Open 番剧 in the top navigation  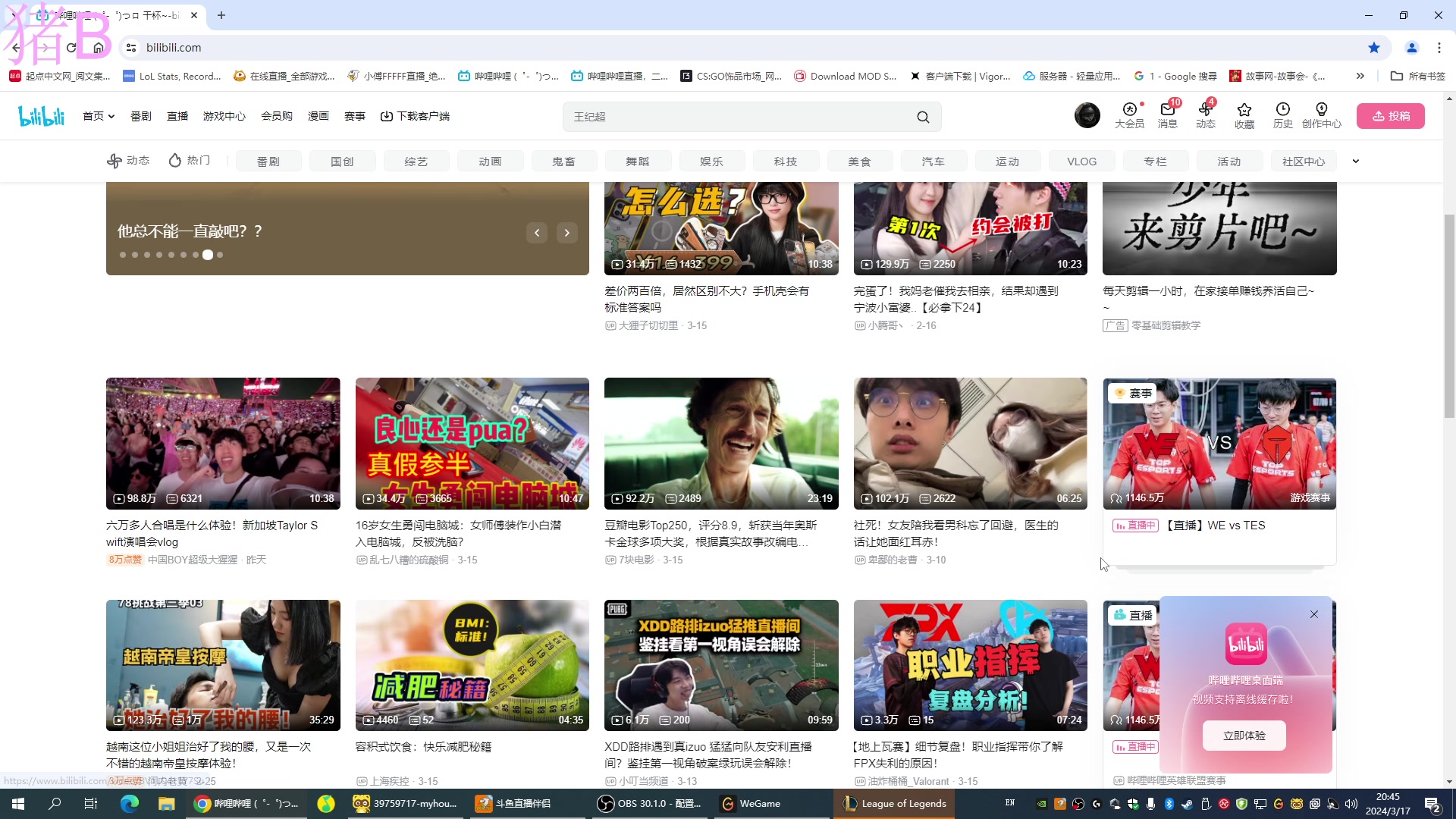141,116
